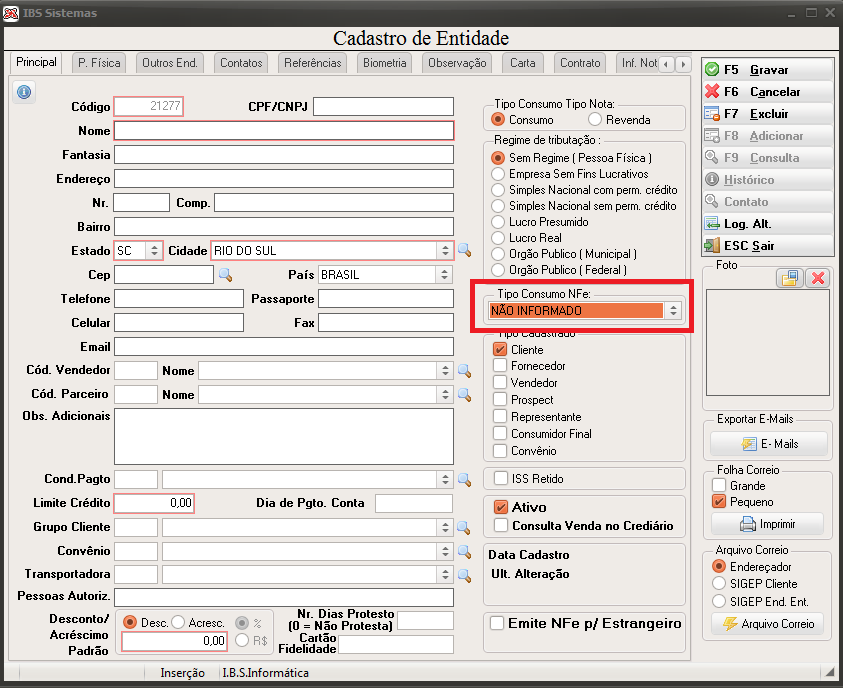
Task: Check the Consumidor Final checkbox
Action: [500, 433]
